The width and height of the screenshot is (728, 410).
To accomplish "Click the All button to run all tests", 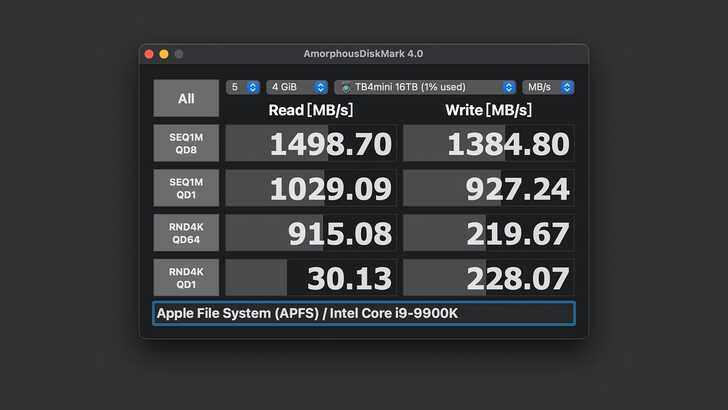I will [186, 98].
